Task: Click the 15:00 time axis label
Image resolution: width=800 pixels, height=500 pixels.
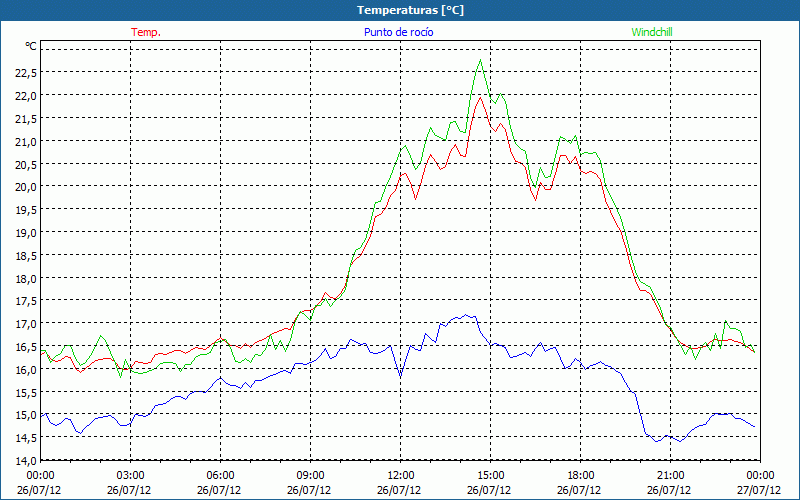Action: 490,476
